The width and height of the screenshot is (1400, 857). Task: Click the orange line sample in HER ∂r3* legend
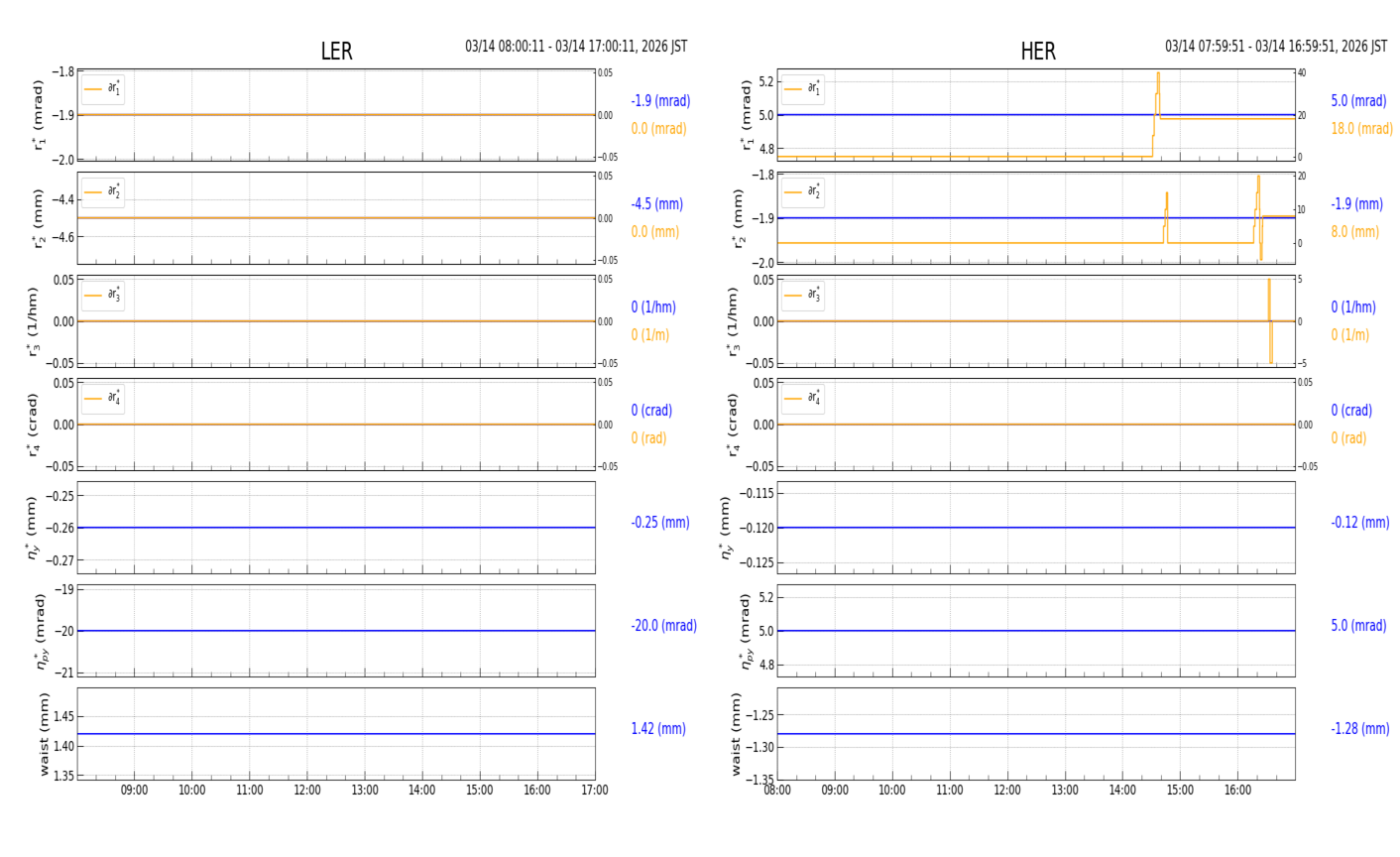click(x=792, y=296)
